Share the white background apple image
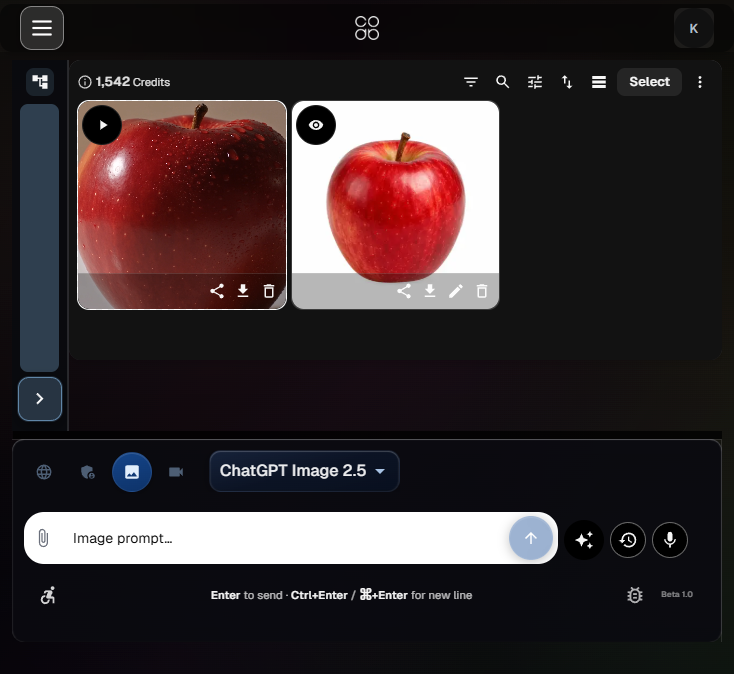Viewport: 734px width, 674px height. 404,291
